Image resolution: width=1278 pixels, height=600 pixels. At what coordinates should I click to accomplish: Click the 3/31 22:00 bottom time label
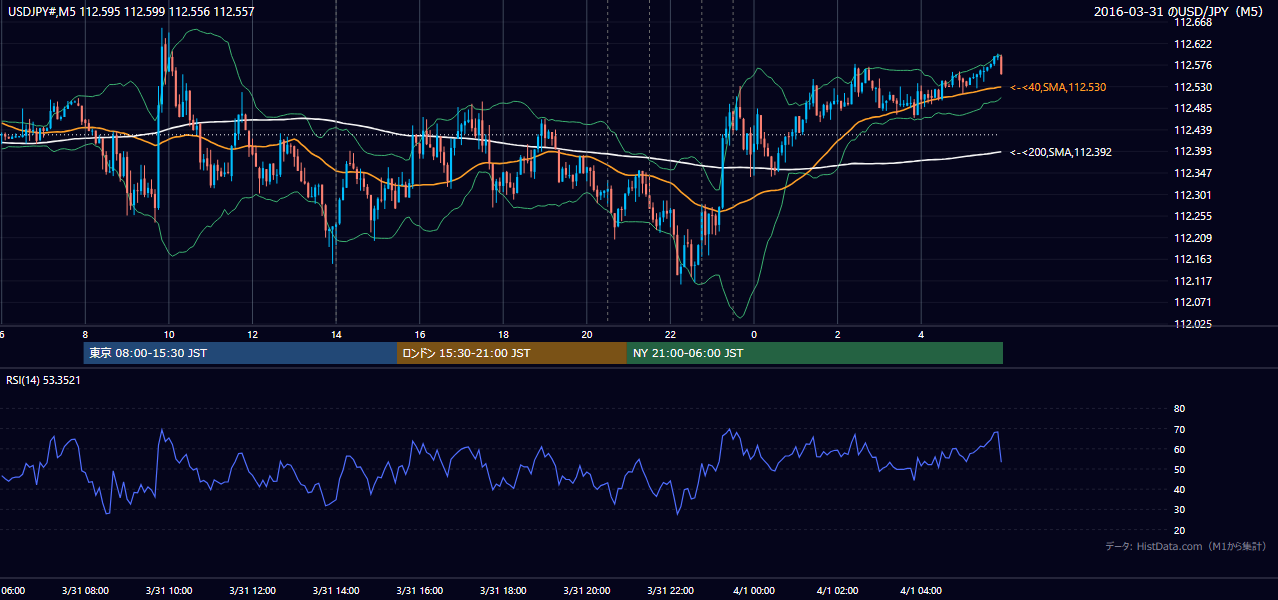coord(671,591)
